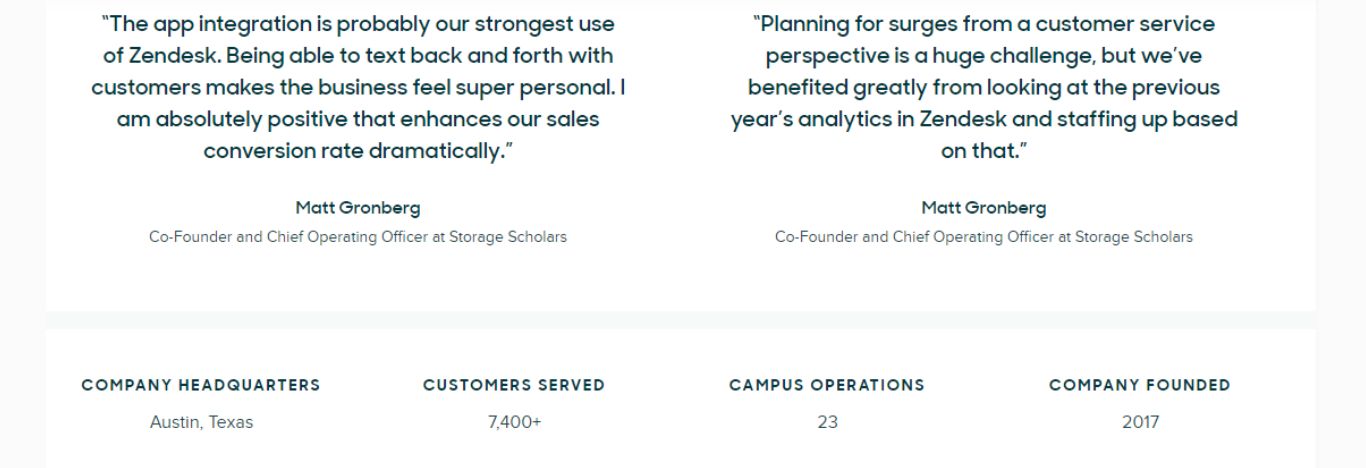The width and height of the screenshot is (1366, 468).
Task: Select the Austin, Texas value
Action: (x=201, y=422)
